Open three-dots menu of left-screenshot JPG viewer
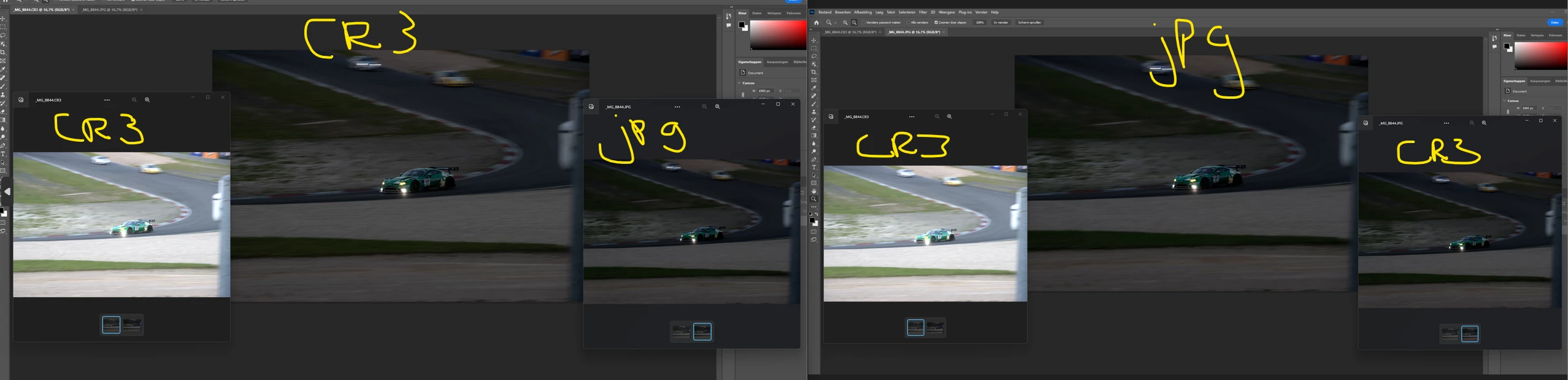1568x380 pixels. 677,107
